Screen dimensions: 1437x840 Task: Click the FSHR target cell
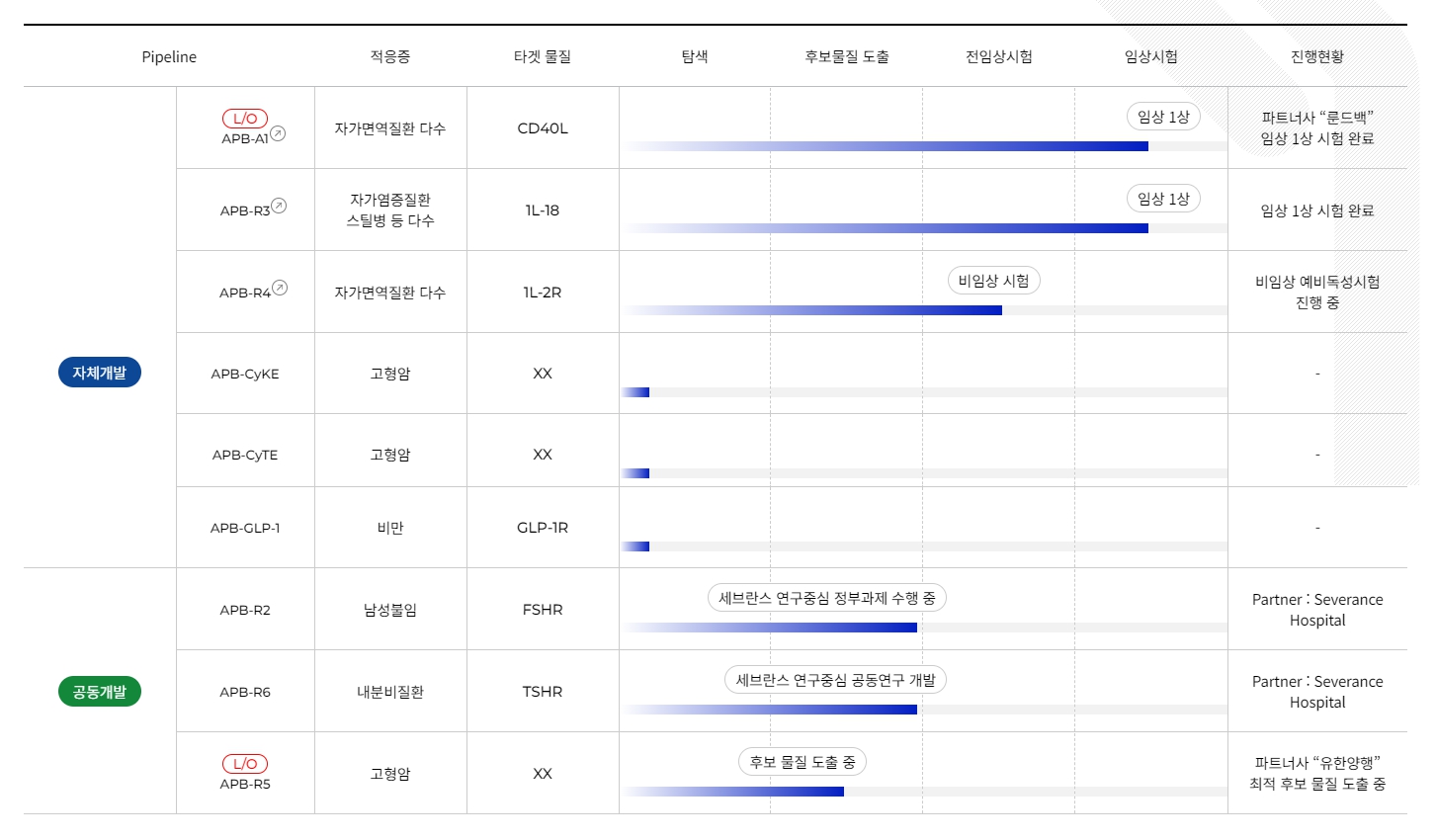tap(543, 610)
